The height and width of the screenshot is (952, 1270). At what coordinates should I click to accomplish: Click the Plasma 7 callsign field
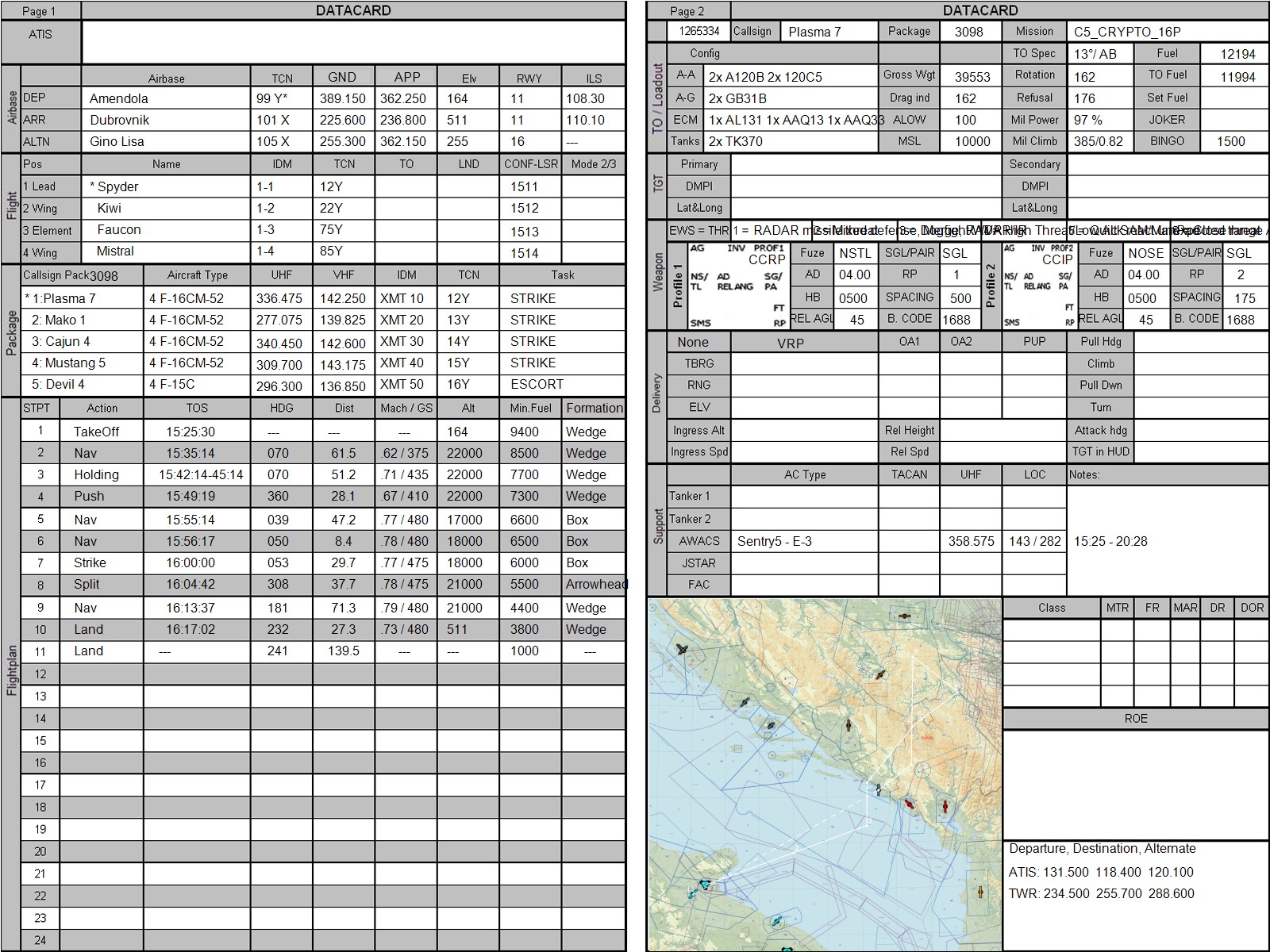[x=828, y=32]
